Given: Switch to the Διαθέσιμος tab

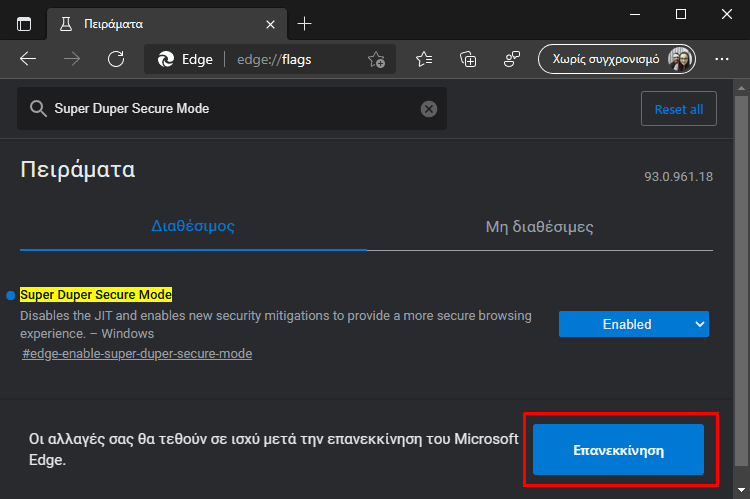Looking at the screenshot, I should pyautogui.click(x=193, y=226).
